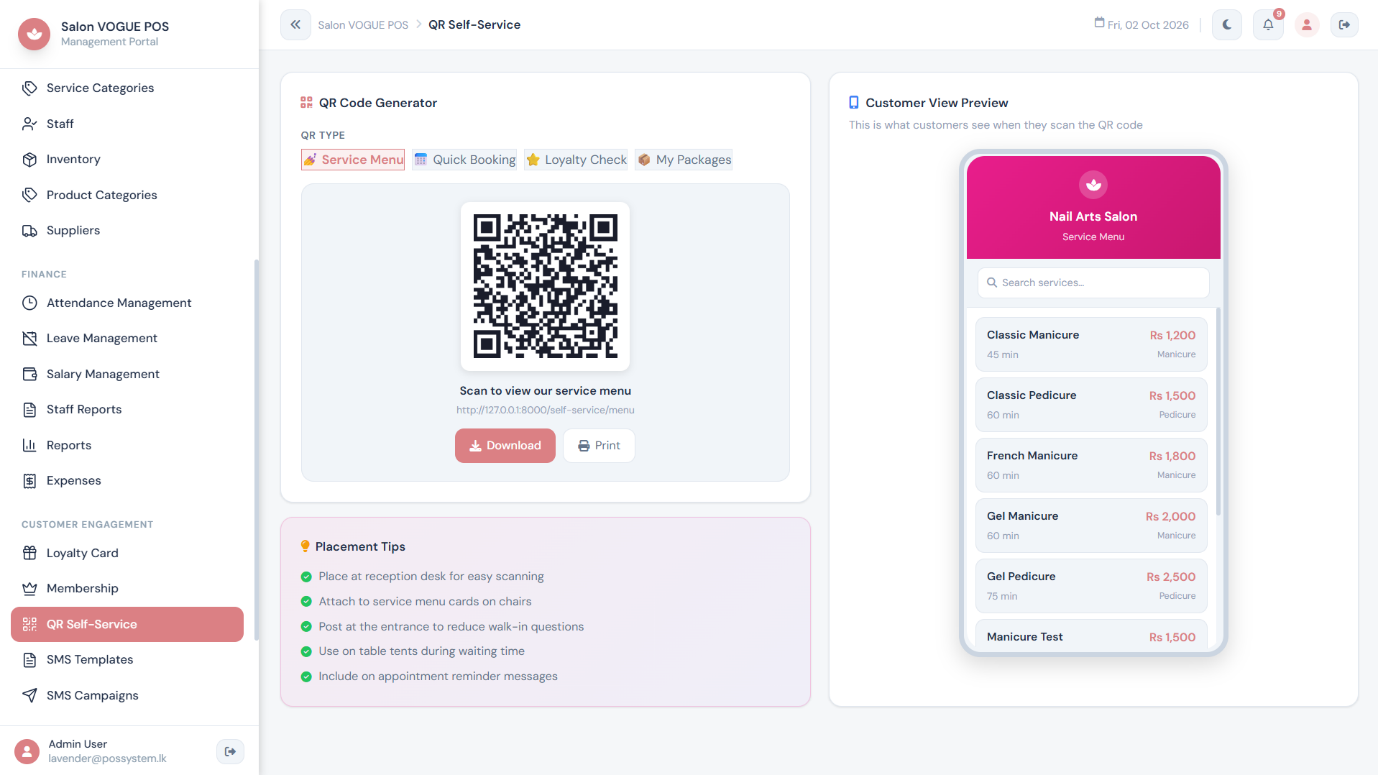Image resolution: width=1378 pixels, height=775 pixels.
Task: Select Gel Pedicure service card
Action: [x=1091, y=585]
